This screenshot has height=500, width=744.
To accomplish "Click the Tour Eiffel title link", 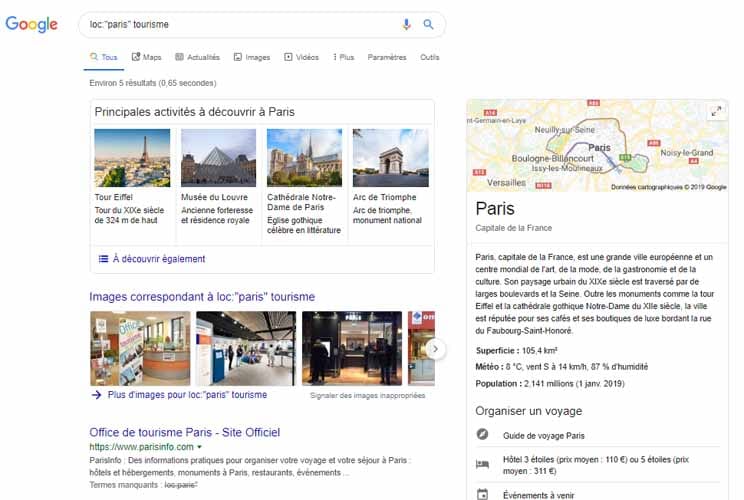I will 113,197.
